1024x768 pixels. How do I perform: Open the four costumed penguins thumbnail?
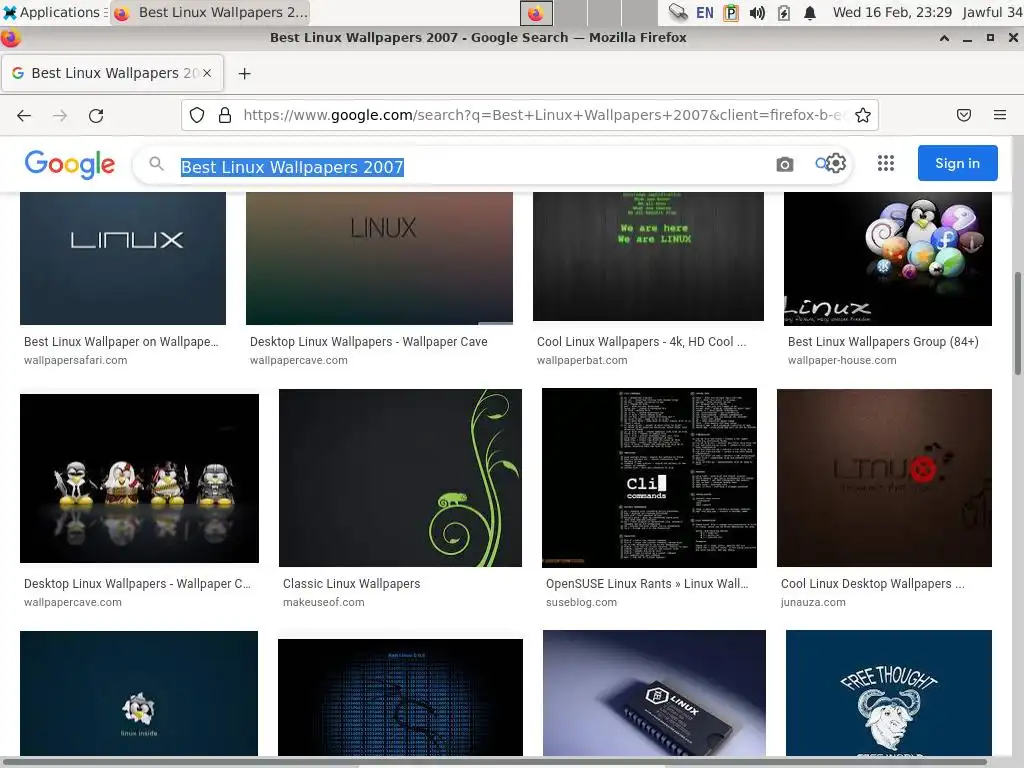(139, 478)
